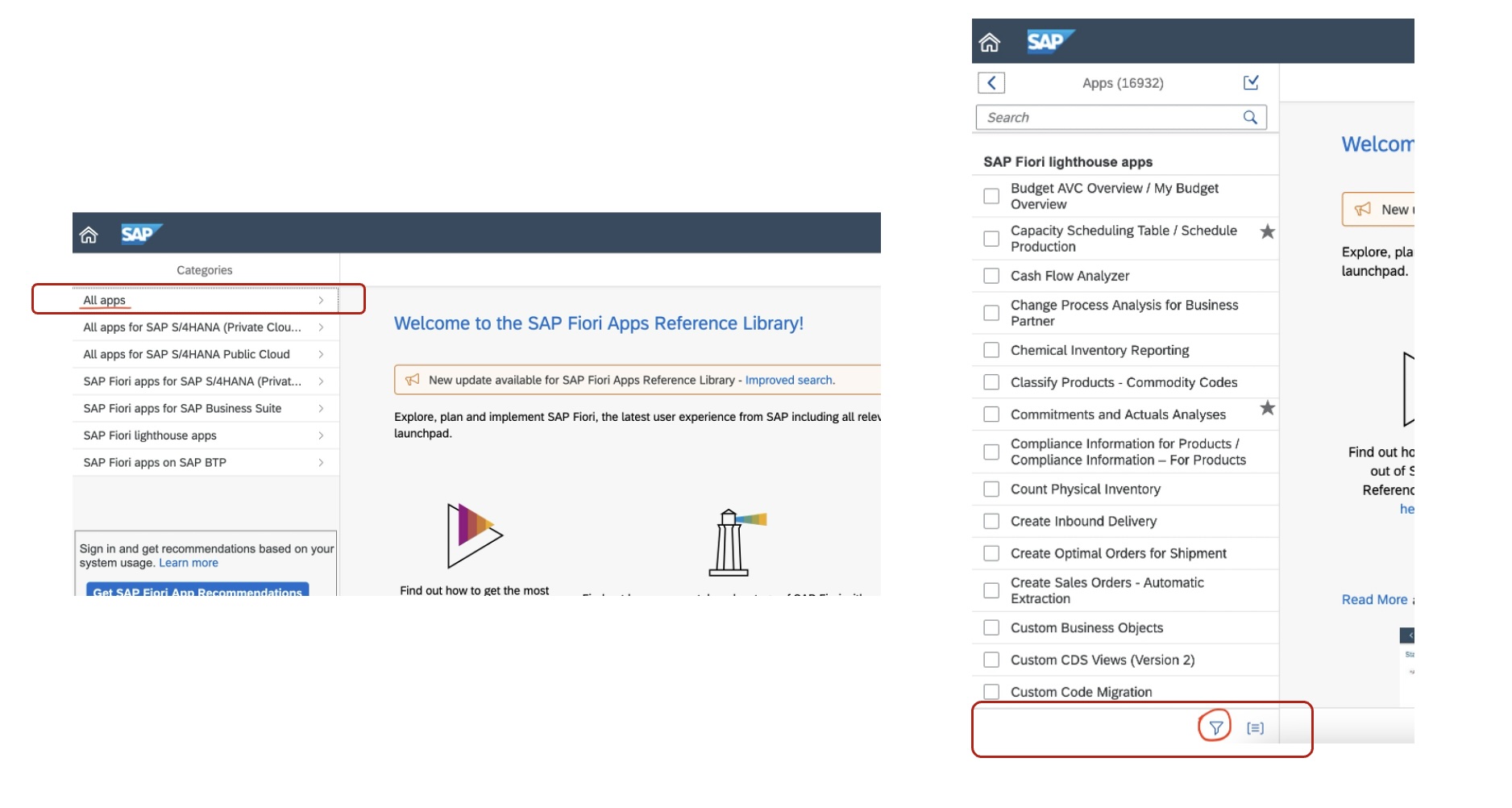Image resolution: width=1512 pixels, height=808 pixels.
Task: Select Compliance Information for Products checkbox
Action: pyautogui.click(x=991, y=452)
